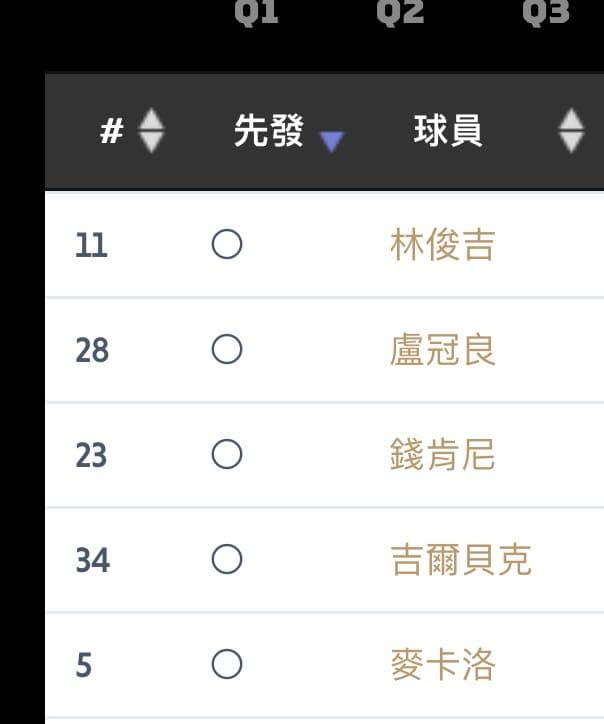Click the 球員 column header text
604x724 pixels.
coord(448,131)
